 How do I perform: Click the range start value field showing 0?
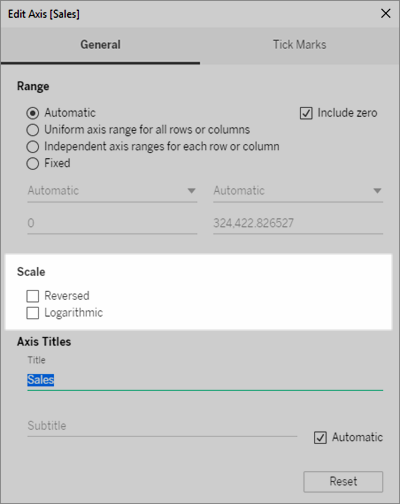(x=112, y=223)
